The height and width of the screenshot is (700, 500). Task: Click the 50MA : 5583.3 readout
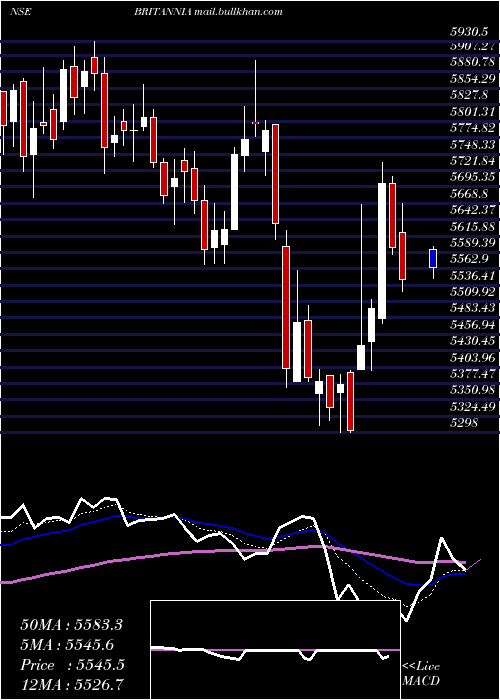click(71, 625)
